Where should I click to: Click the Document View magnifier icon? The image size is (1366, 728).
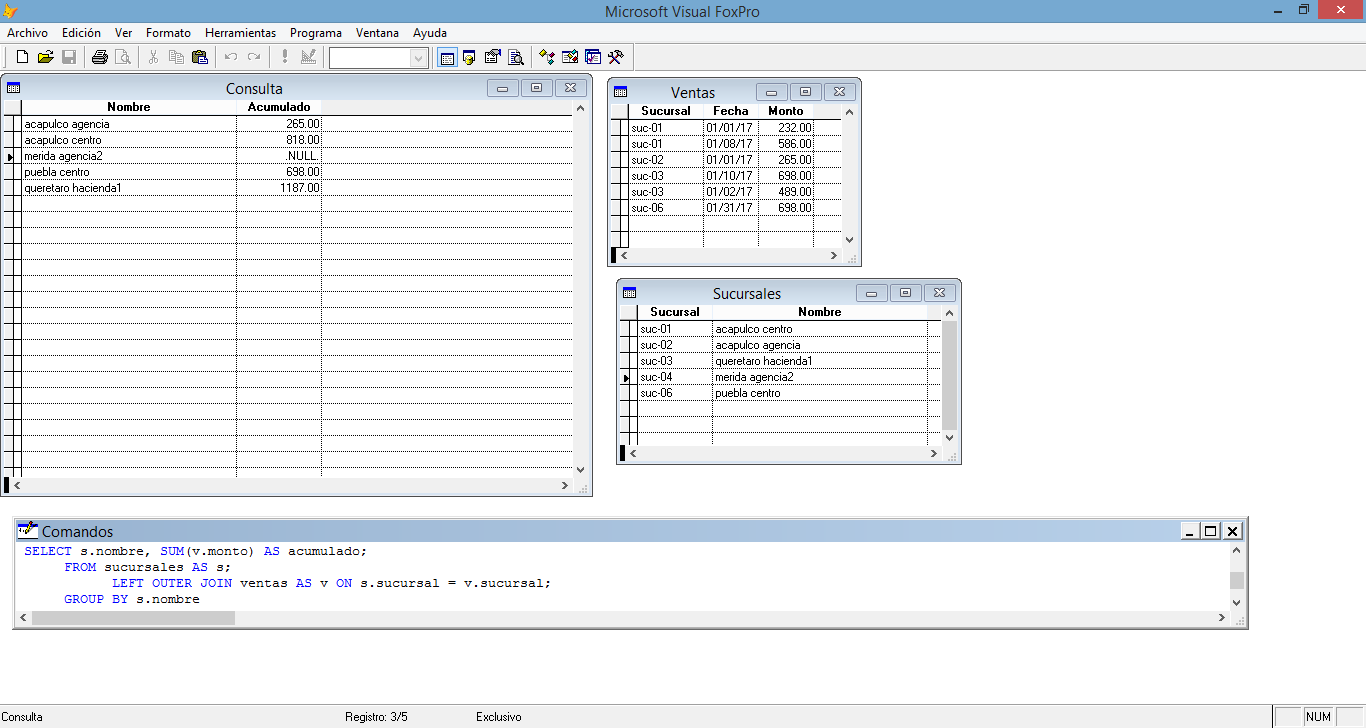(516, 58)
